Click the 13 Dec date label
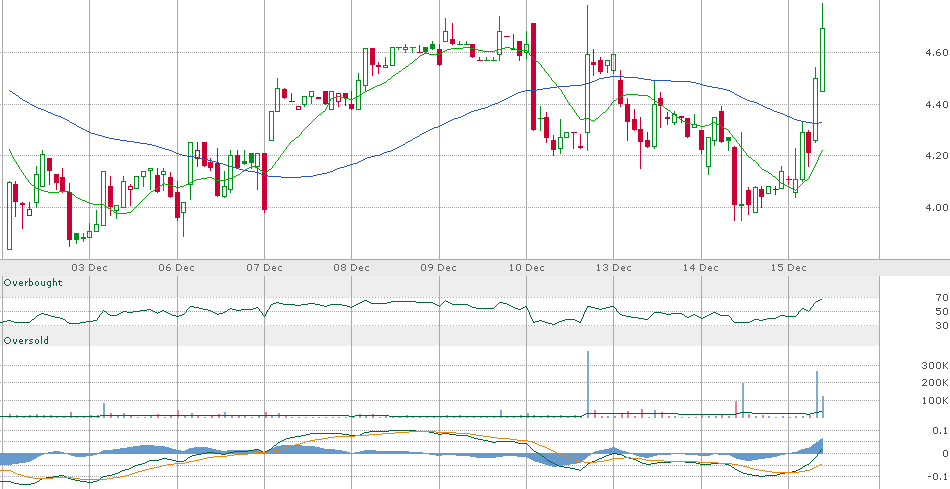 coord(613,267)
